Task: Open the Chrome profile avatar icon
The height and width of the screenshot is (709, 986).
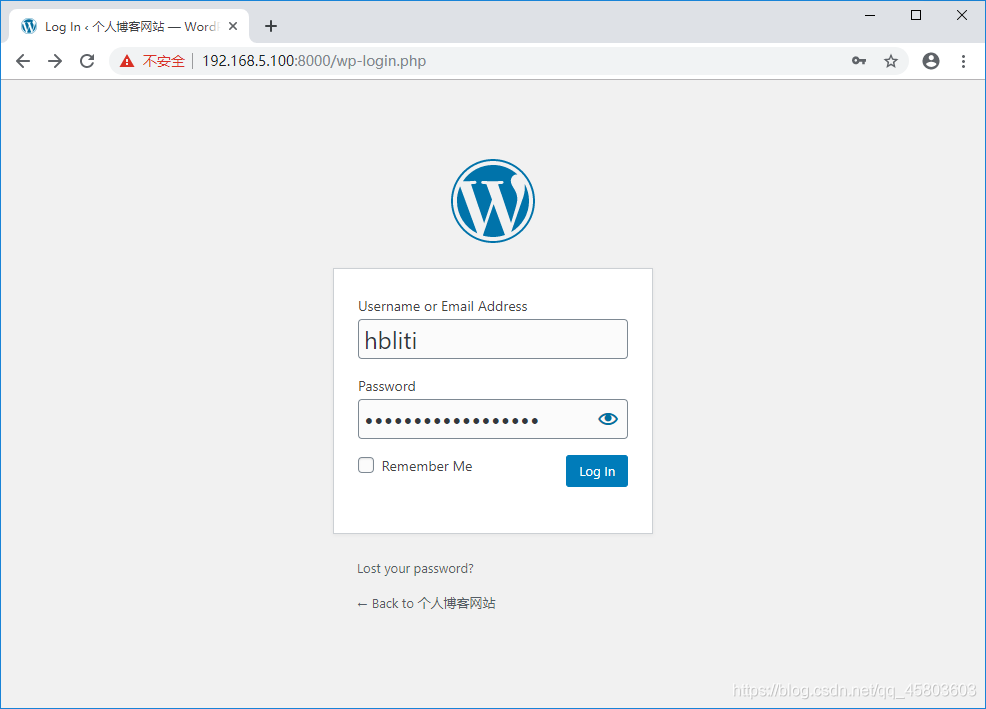Action: click(931, 61)
